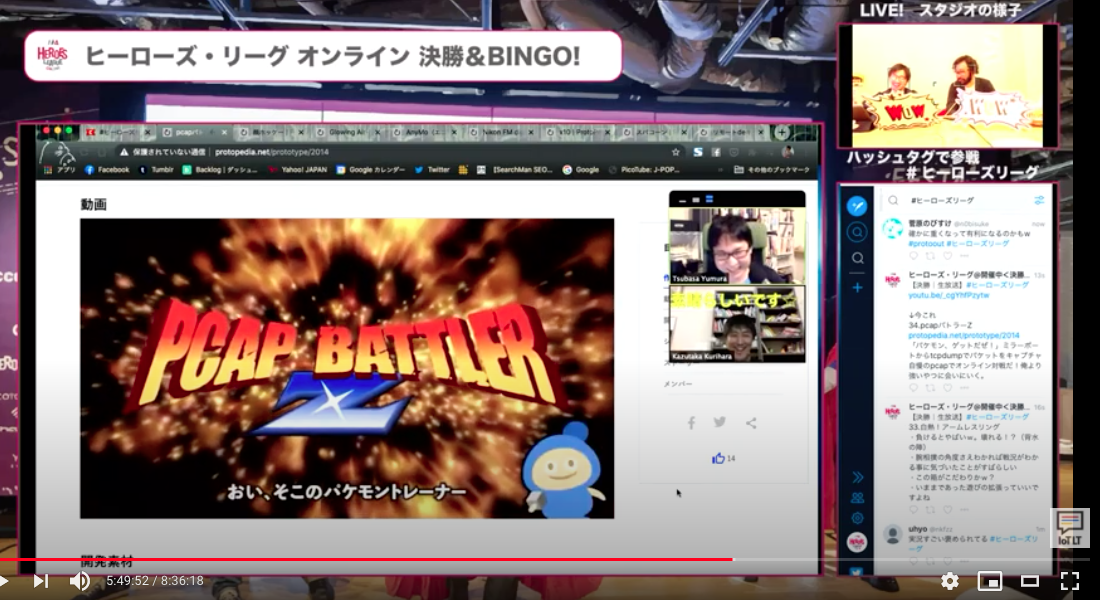This screenshot has width=1100, height=600.
Task: Open the accounts icon in Twitter sidebar
Action: (x=857, y=498)
